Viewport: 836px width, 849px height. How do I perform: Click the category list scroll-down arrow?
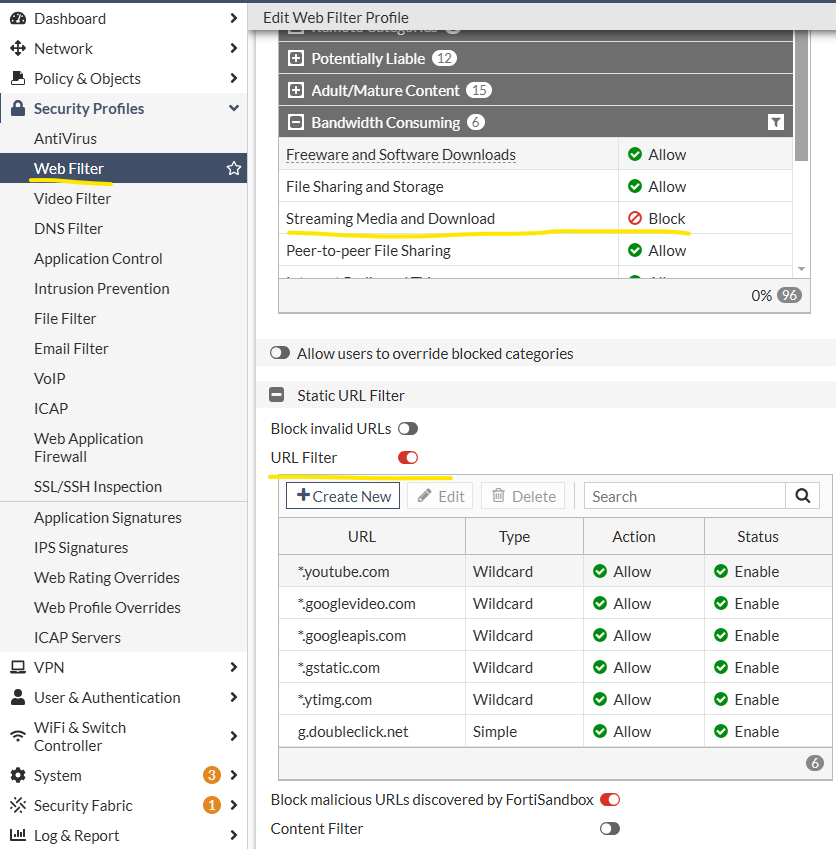pyautogui.click(x=801, y=269)
